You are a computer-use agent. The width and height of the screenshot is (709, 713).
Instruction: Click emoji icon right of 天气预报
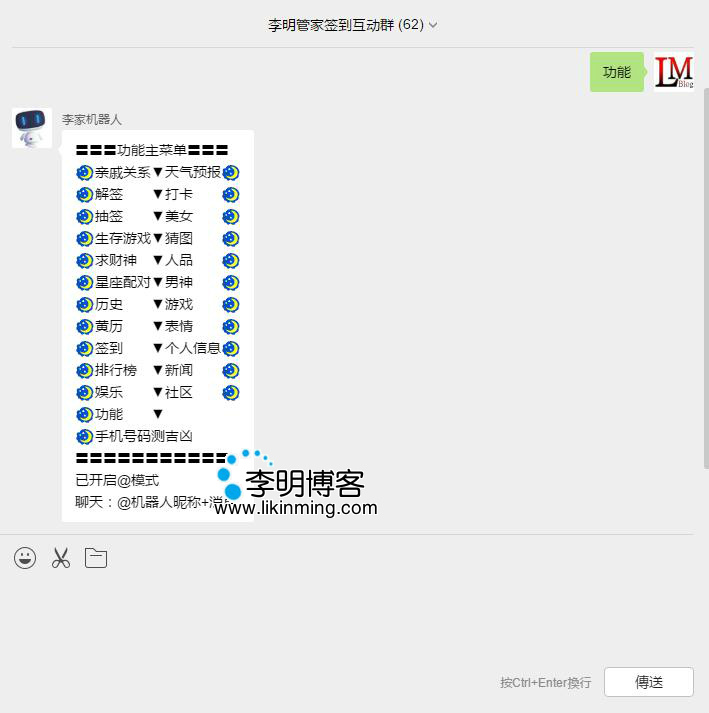(231, 172)
